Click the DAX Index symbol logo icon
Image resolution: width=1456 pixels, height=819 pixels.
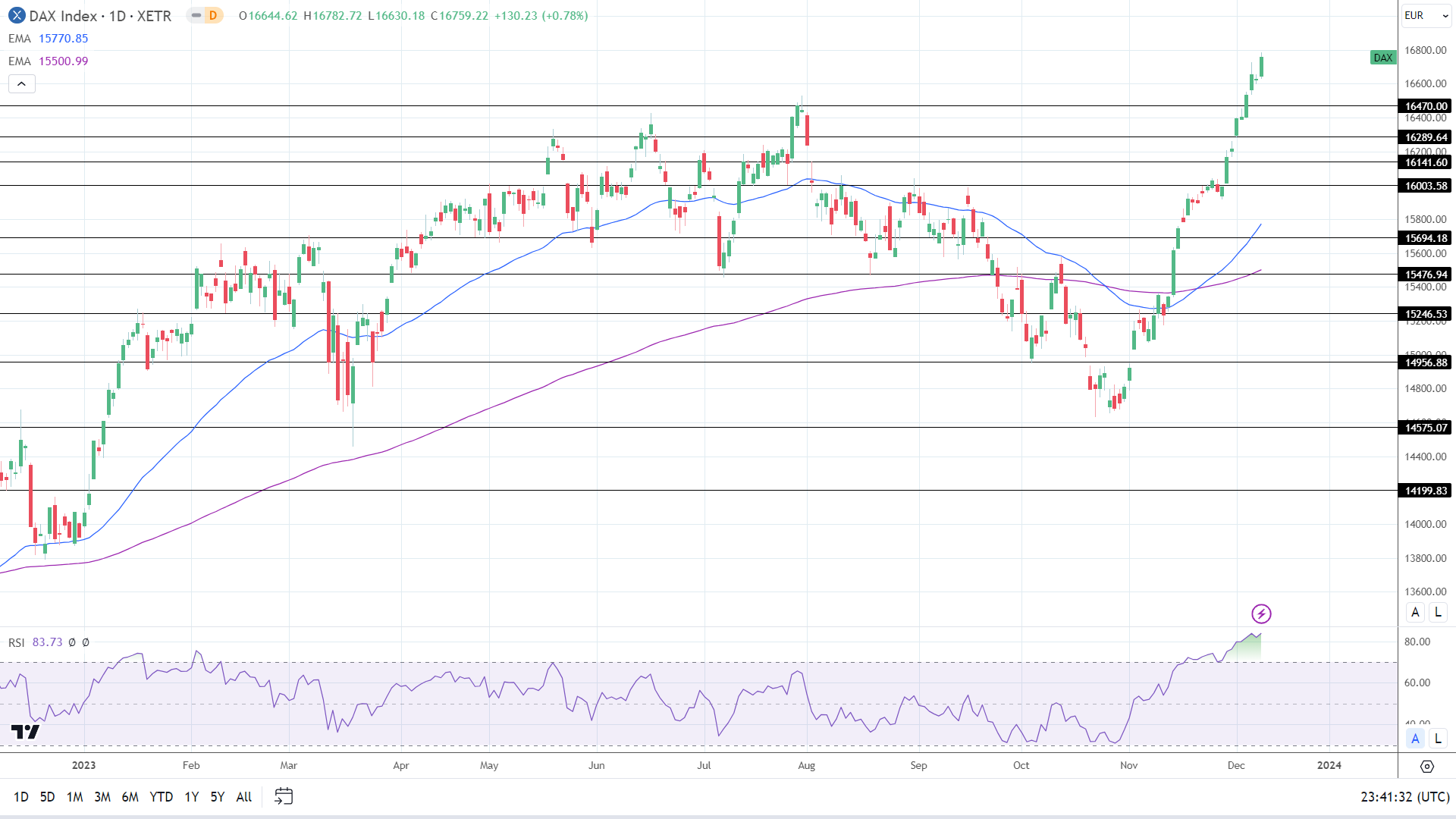(17, 15)
